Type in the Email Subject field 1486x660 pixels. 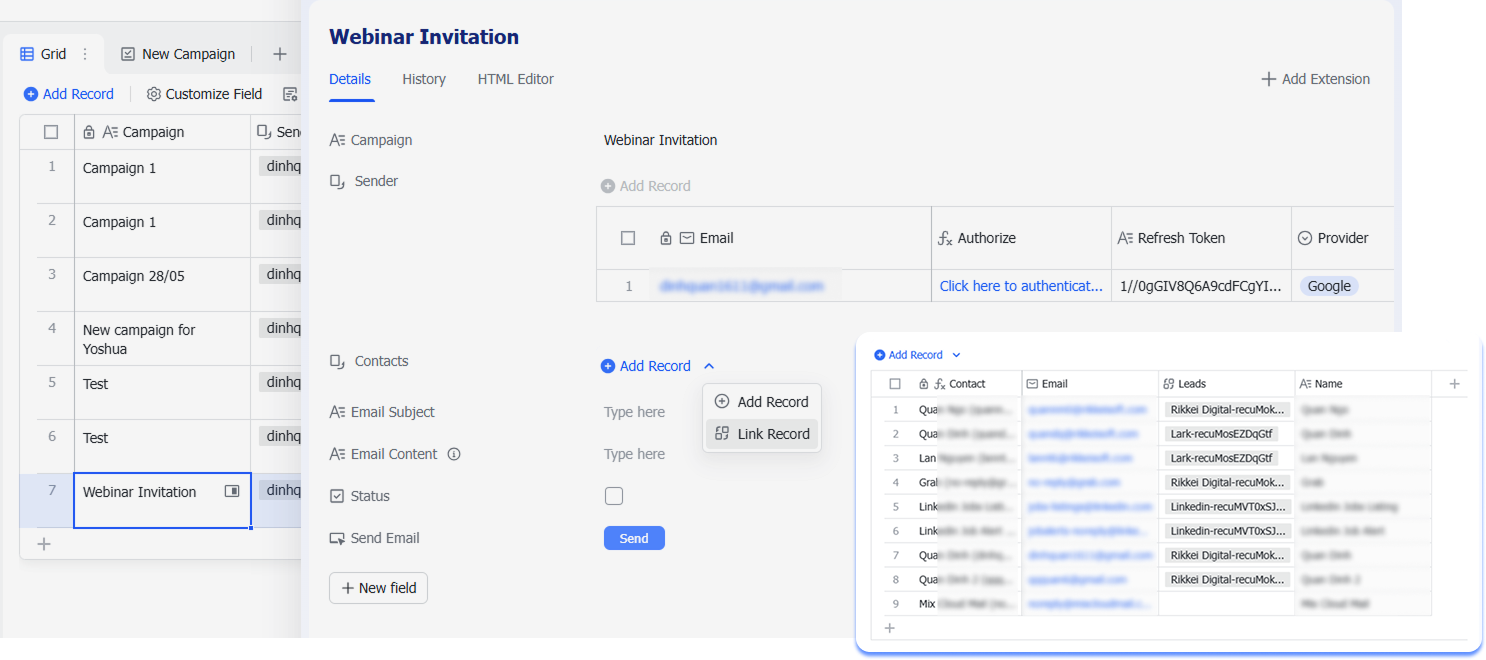(x=634, y=412)
